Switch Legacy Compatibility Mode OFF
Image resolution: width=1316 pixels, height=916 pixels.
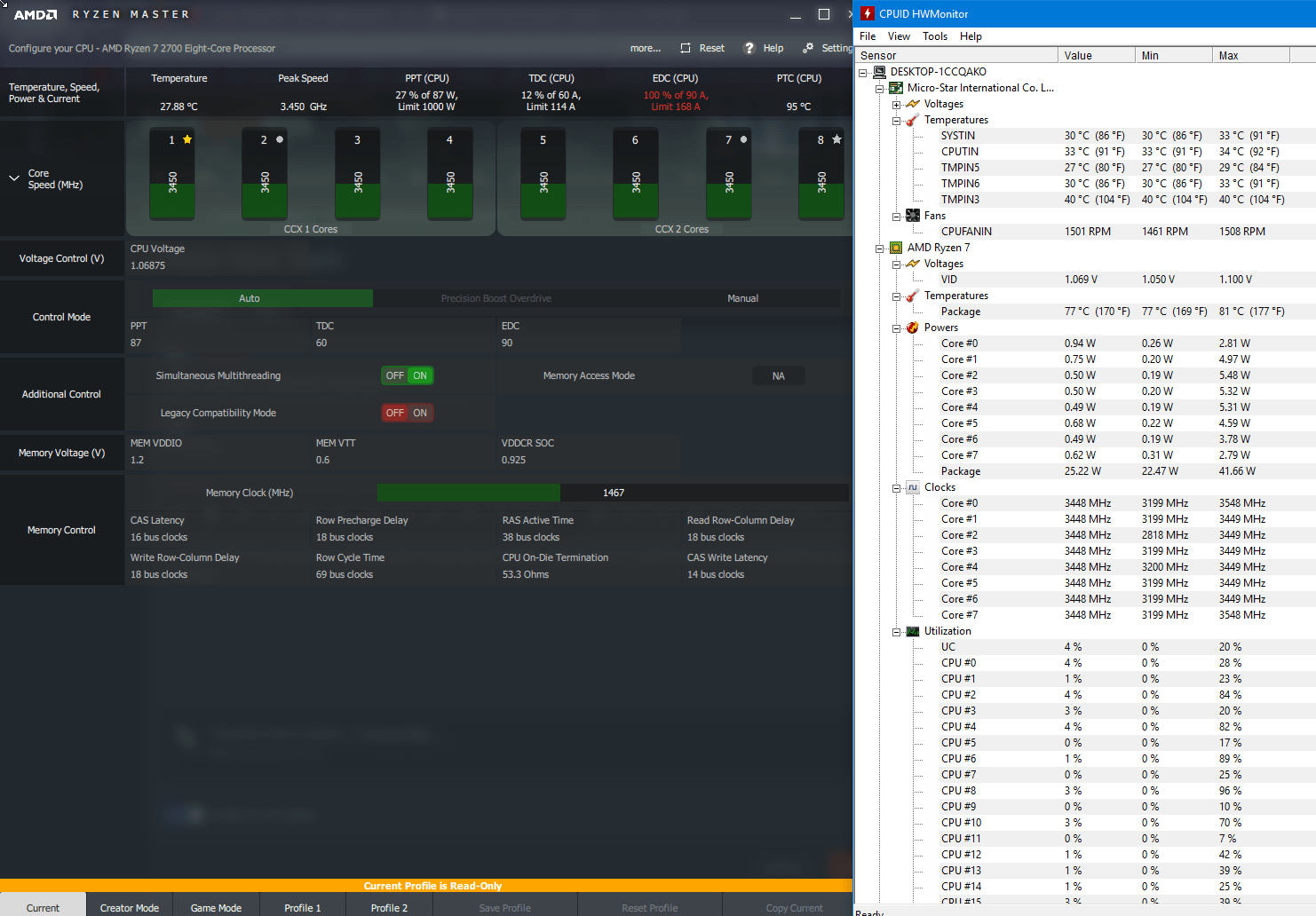pos(394,413)
